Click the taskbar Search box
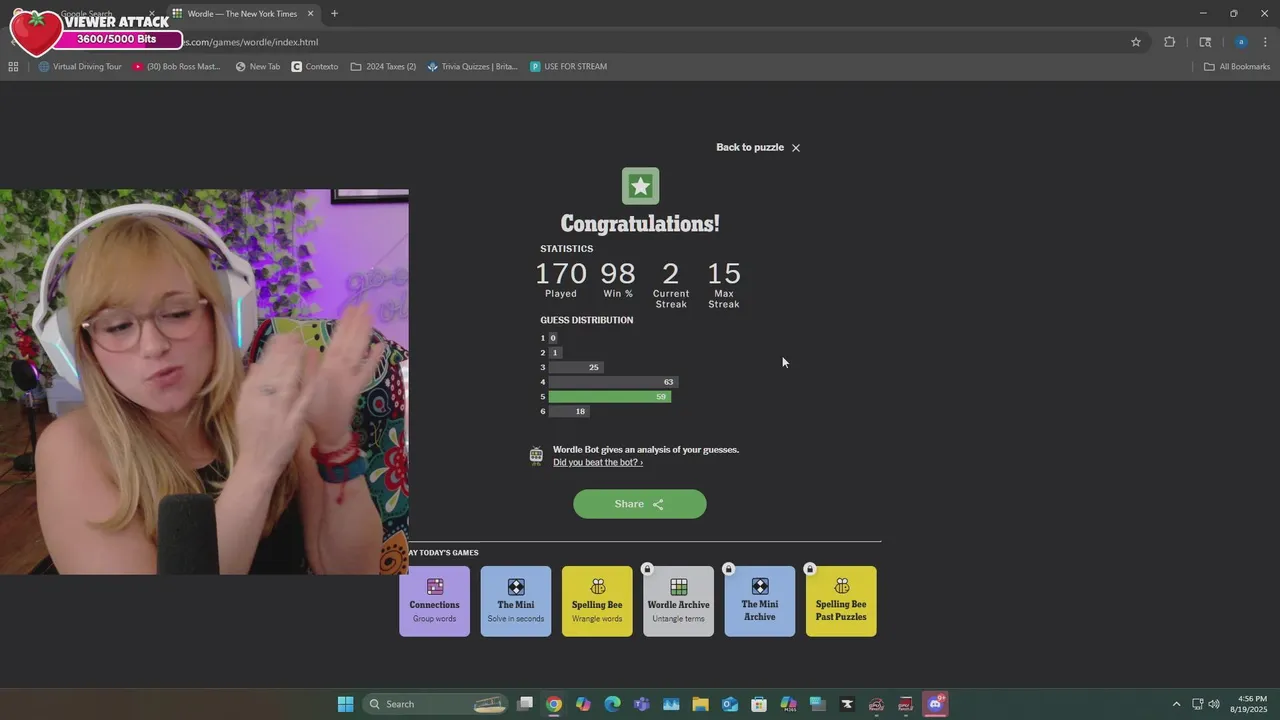The width and height of the screenshot is (1280, 720). (436, 704)
